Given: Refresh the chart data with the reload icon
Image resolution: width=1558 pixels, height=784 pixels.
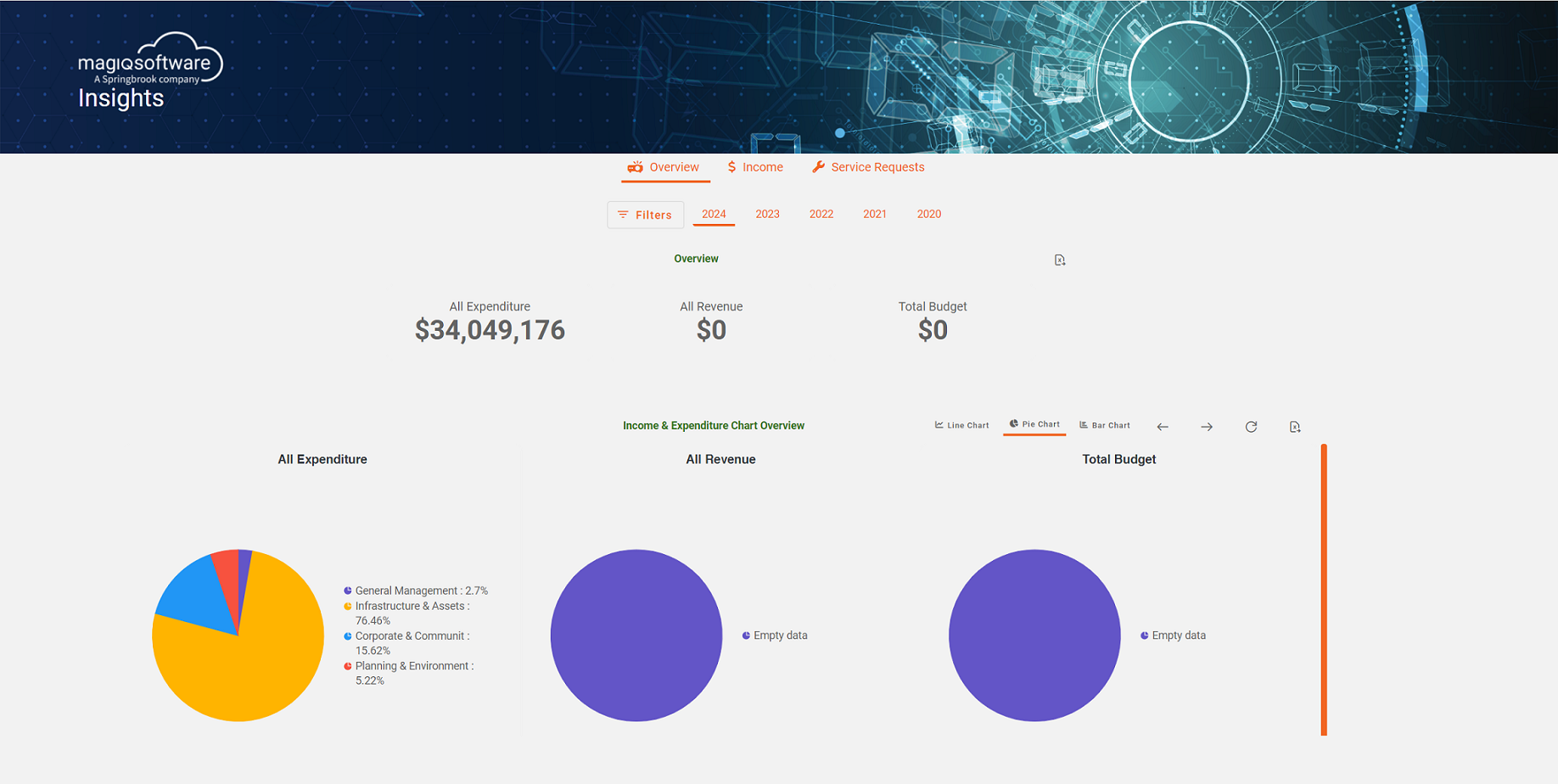Looking at the screenshot, I should pos(1251,427).
